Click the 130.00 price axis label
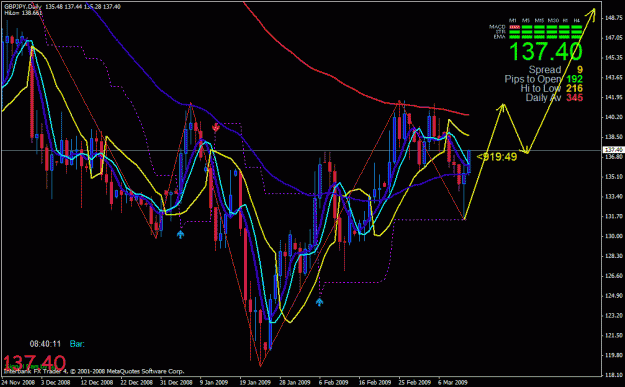 pos(614,236)
